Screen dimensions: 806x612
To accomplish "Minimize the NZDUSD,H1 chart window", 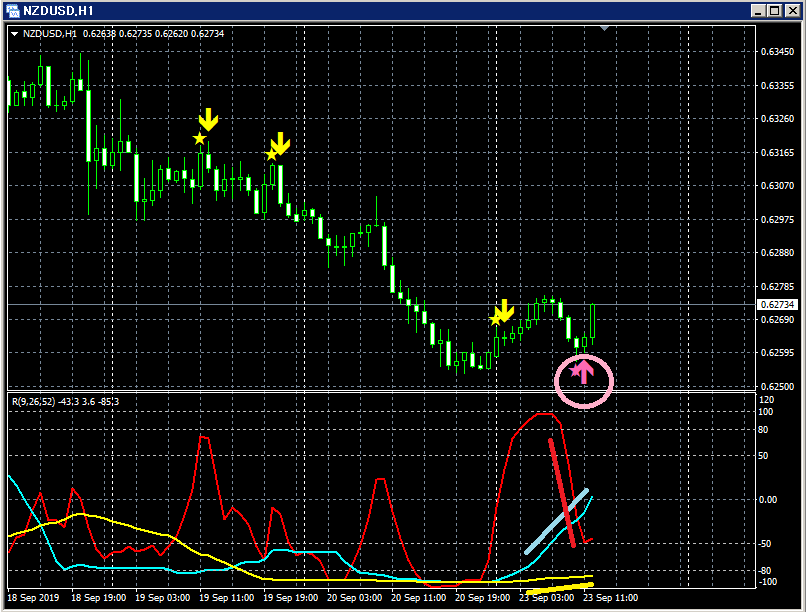I will pyautogui.click(x=759, y=10).
